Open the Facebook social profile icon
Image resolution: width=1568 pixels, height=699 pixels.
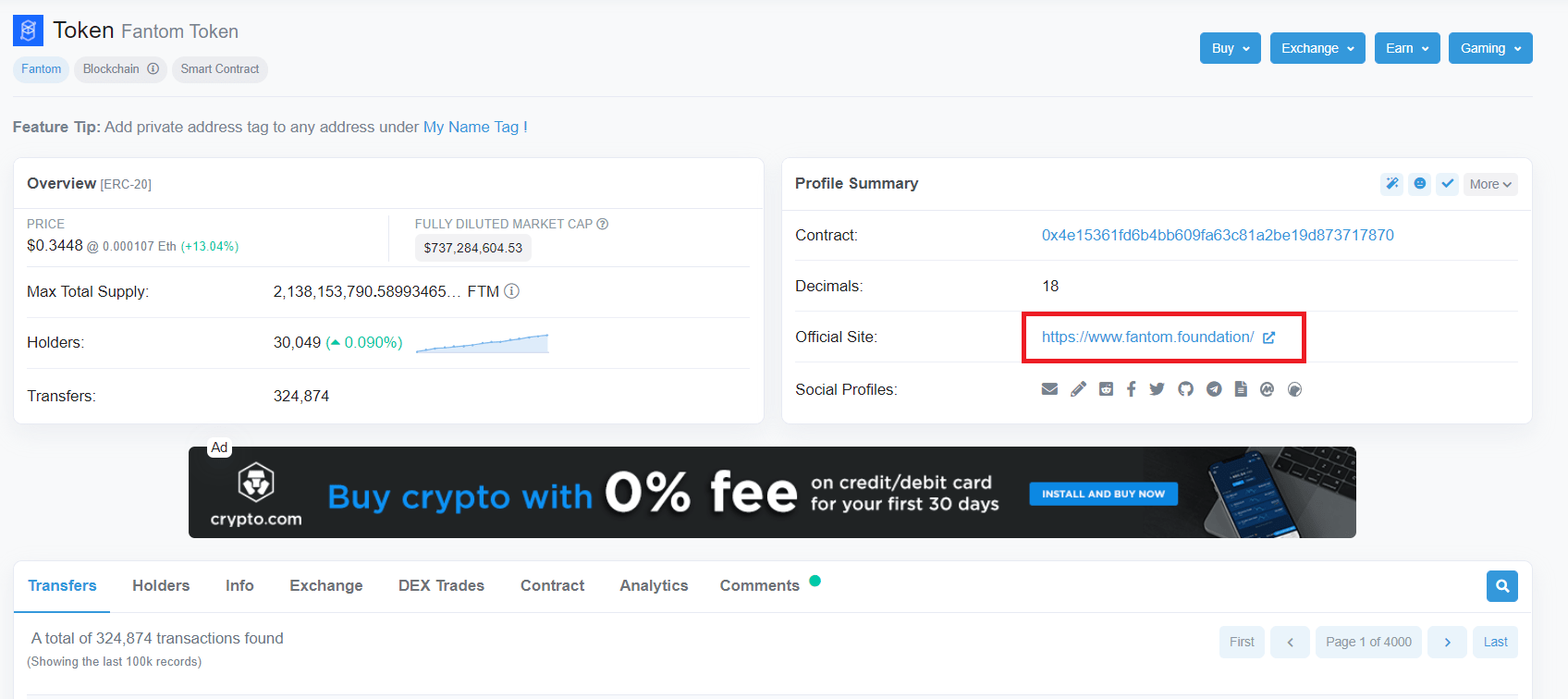(1131, 389)
